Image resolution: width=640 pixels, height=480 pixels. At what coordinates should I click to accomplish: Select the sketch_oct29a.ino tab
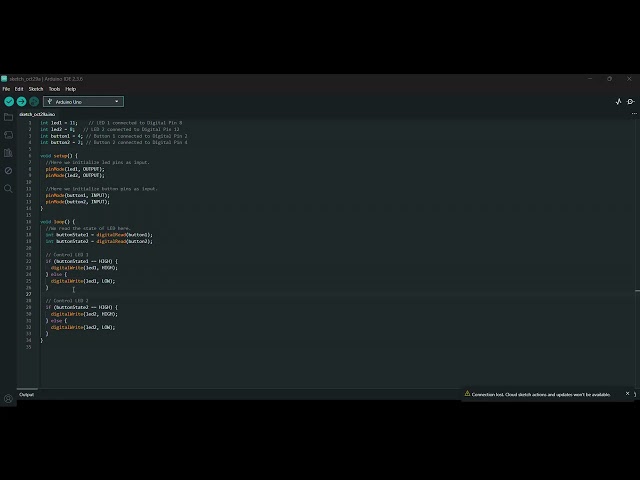(x=37, y=114)
